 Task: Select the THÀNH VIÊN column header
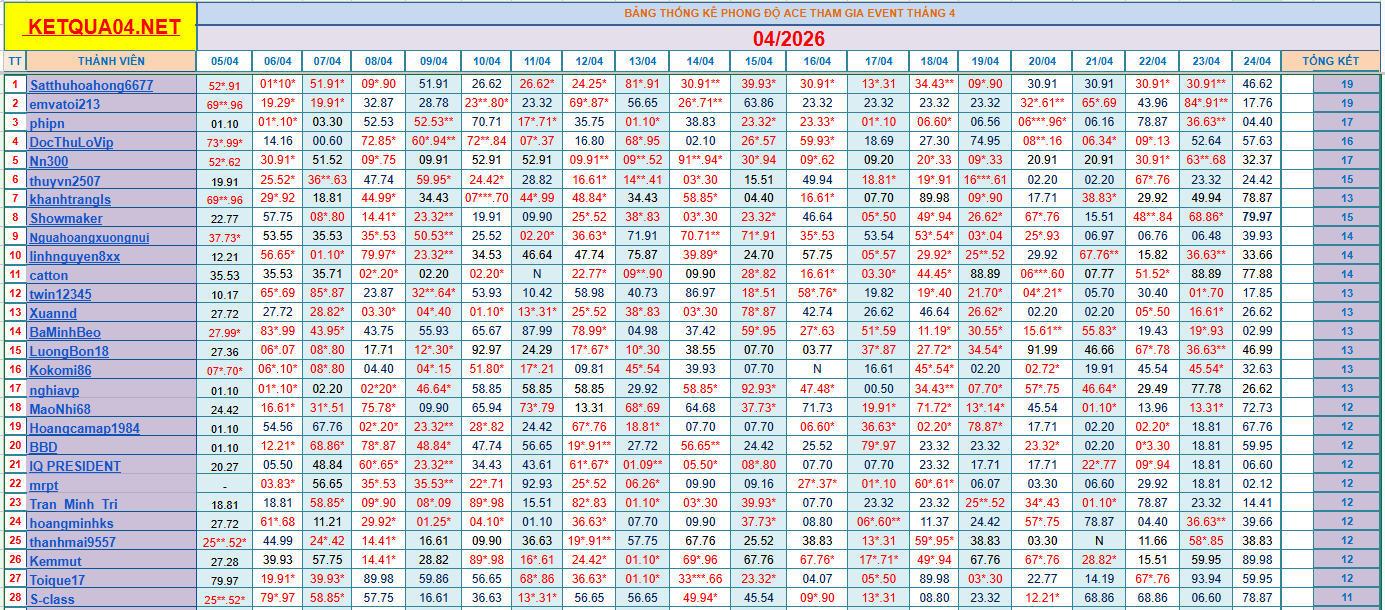tap(111, 61)
